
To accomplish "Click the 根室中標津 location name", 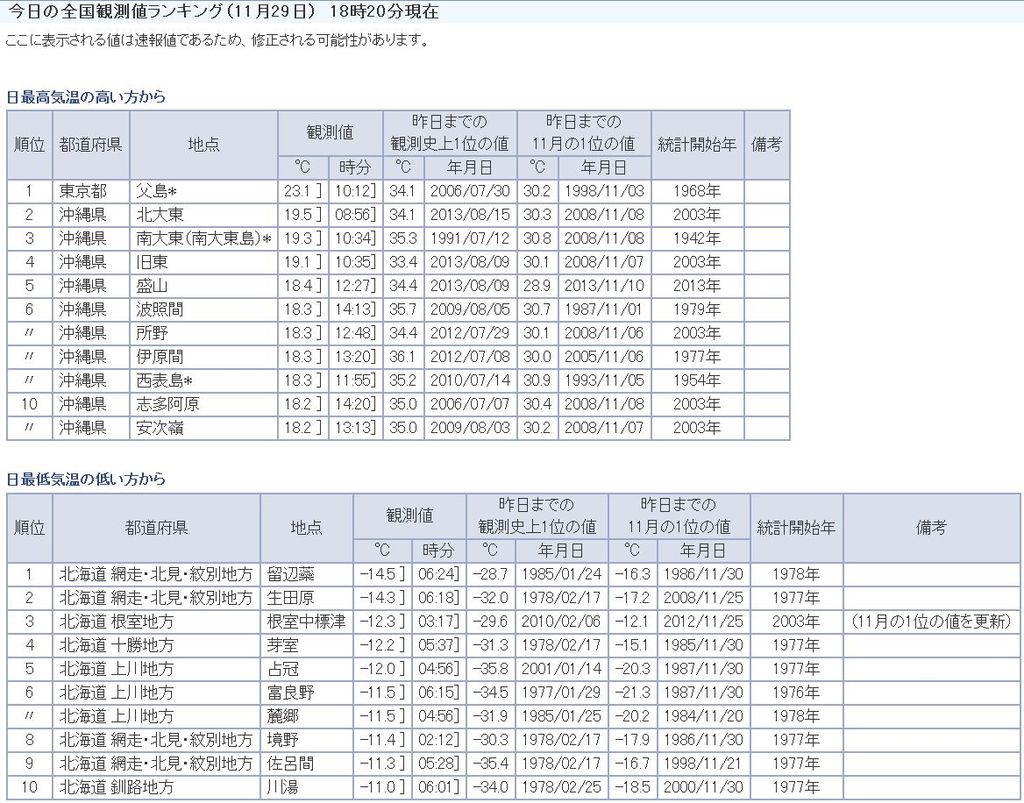I will pos(306,622).
